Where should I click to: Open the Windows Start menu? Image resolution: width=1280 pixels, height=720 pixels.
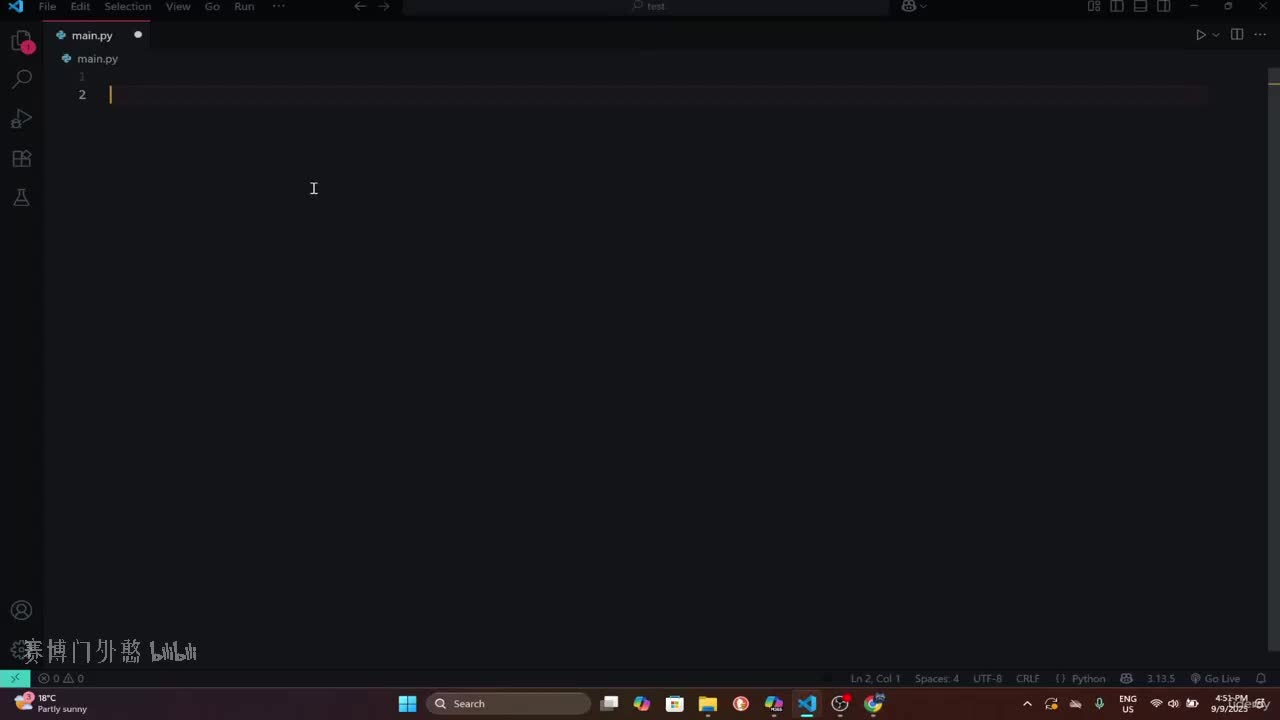coord(407,704)
